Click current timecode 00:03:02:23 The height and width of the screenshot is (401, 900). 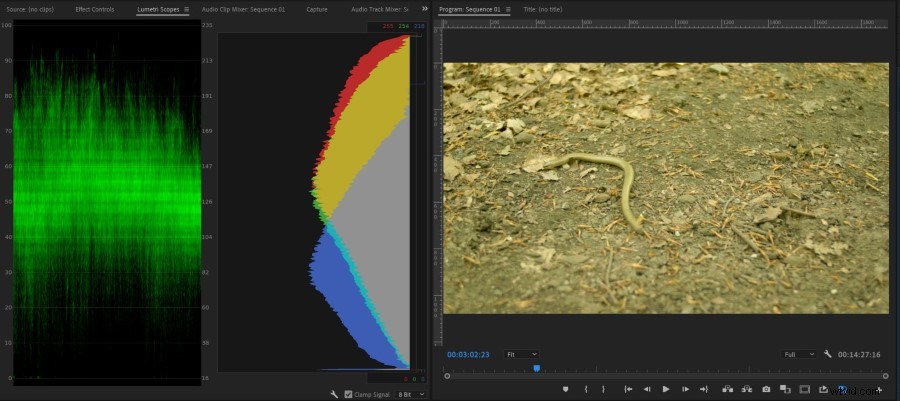[468, 355]
